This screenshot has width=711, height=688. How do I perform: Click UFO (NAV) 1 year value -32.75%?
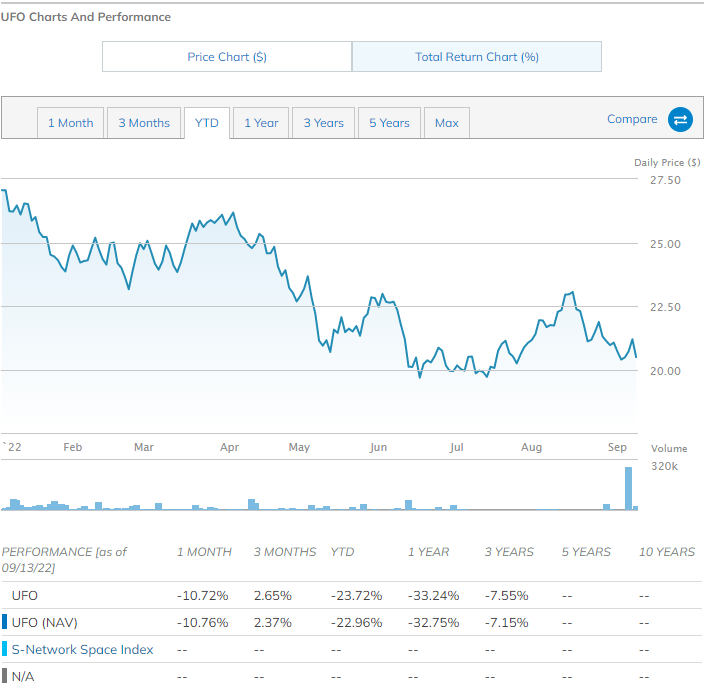point(433,622)
